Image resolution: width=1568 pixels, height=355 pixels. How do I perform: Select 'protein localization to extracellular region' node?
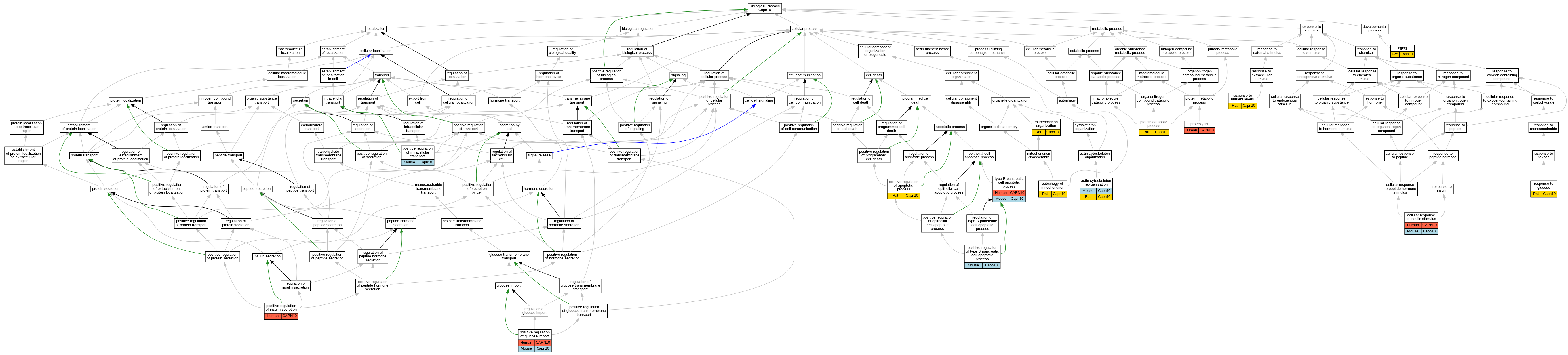pyautogui.click(x=26, y=127)
